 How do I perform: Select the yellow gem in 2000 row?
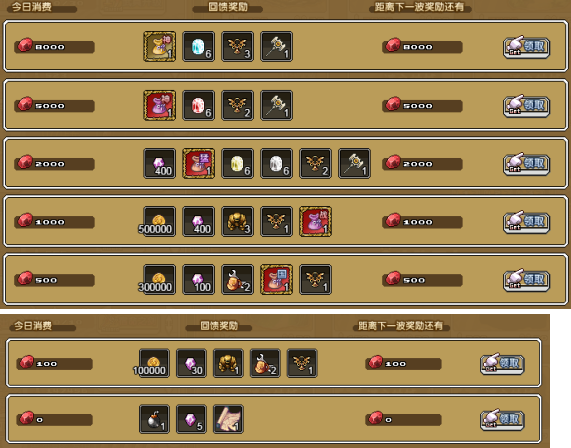pos(237,163)
